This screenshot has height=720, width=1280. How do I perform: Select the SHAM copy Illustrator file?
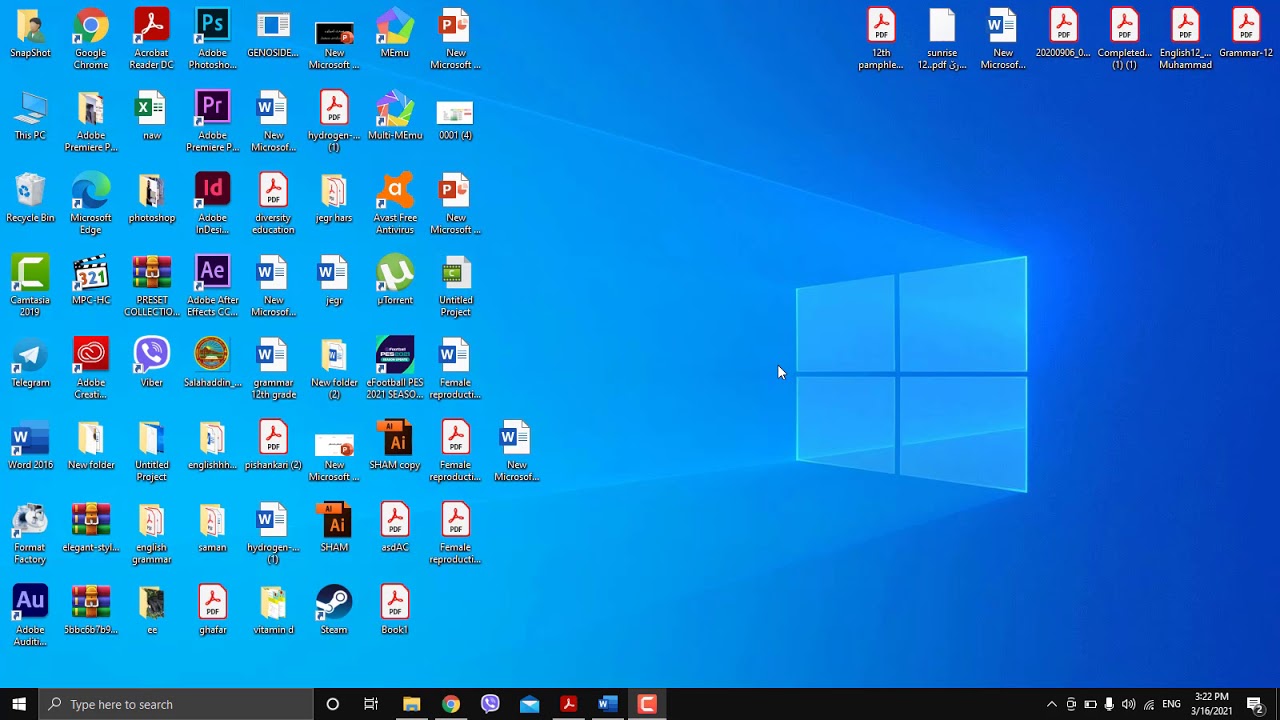point(395,445)
